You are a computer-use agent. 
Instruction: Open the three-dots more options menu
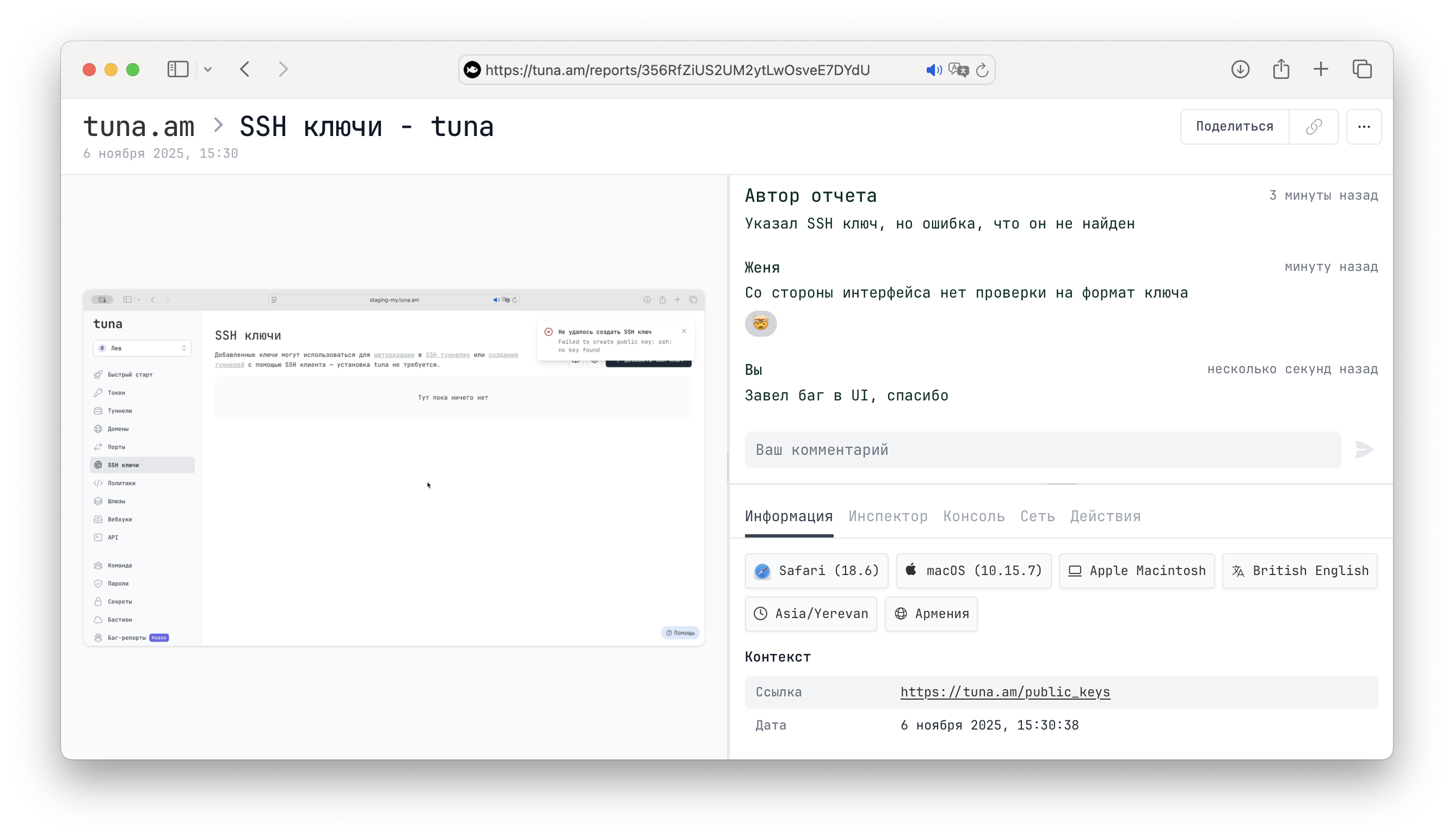pyautogui.click(x=1364, y=126)
